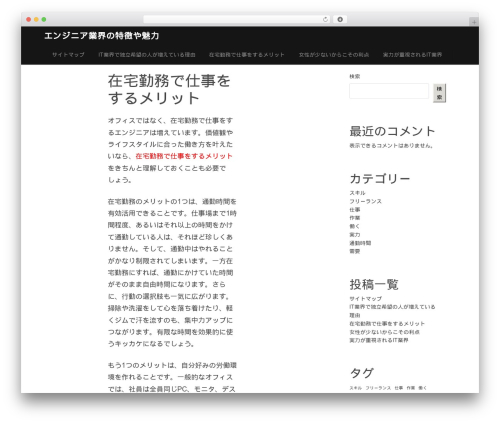
Task: Open 在宅勤務で仕事をするメリット in the header menu
Action: tap(247, 55)
